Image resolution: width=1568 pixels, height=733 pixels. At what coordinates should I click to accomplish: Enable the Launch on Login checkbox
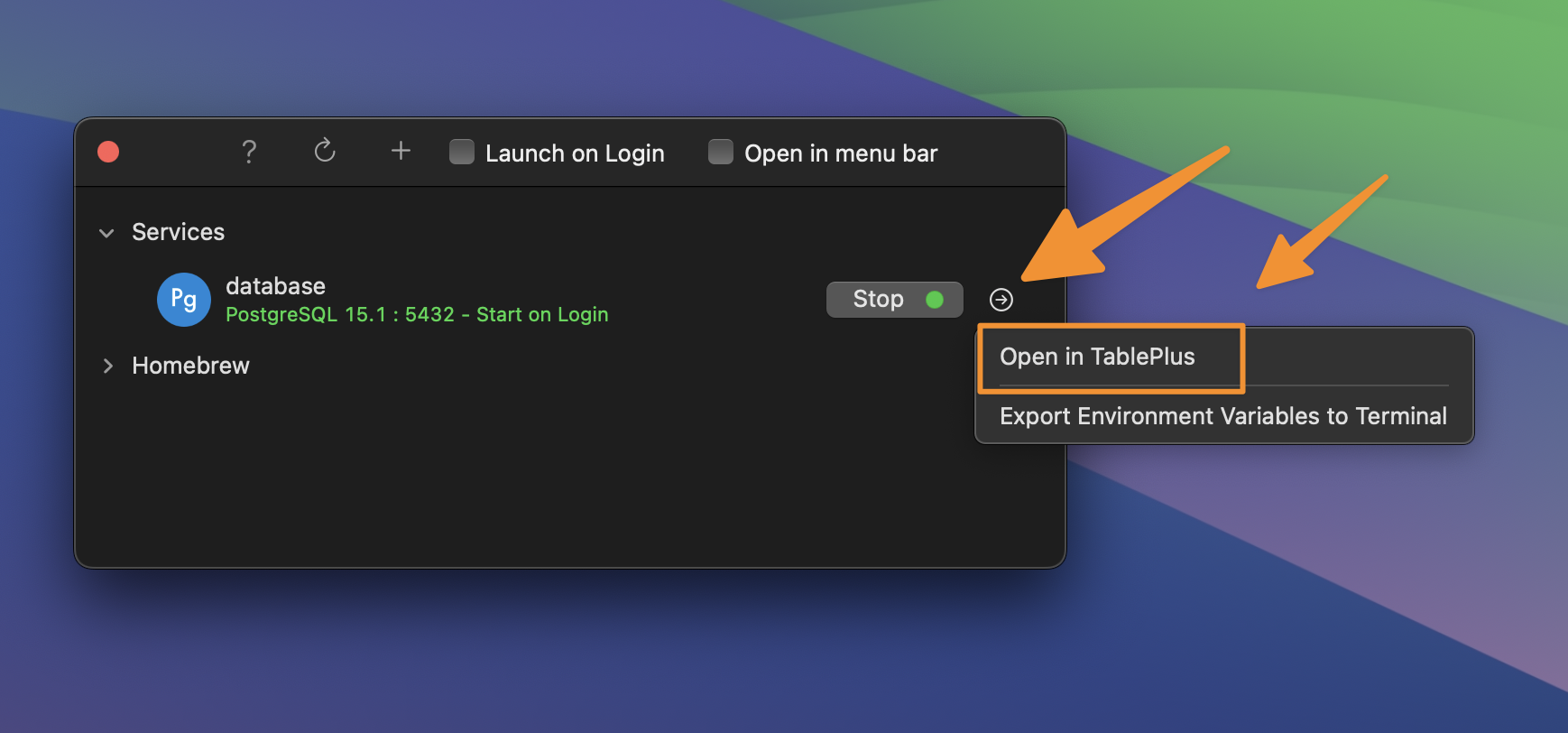click(x=462, y=152)
